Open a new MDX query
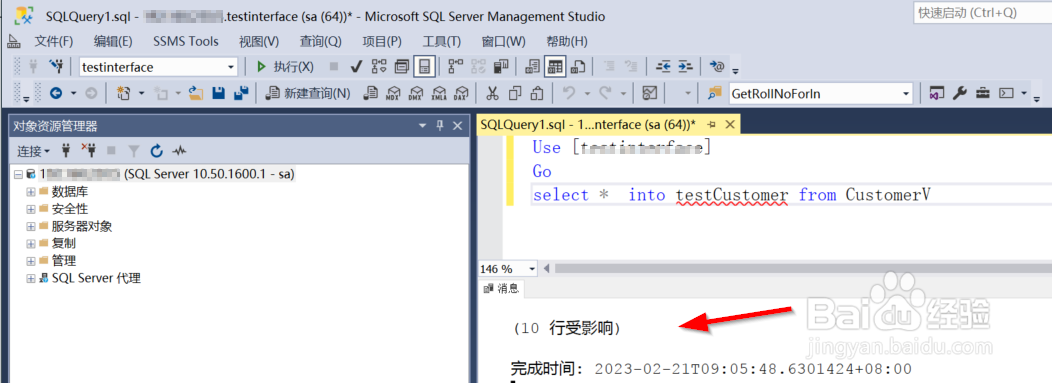1052x383 pixels. (x=393, y=94)
